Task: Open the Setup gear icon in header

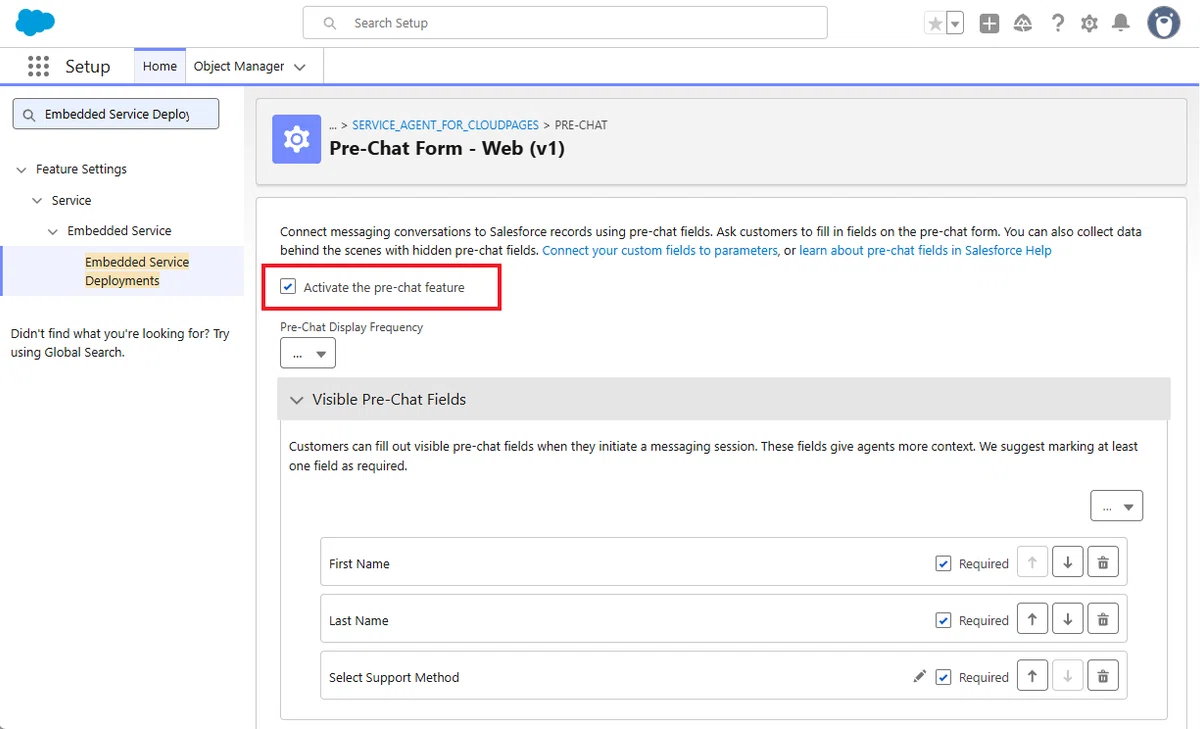Action: pos(1089,23)
